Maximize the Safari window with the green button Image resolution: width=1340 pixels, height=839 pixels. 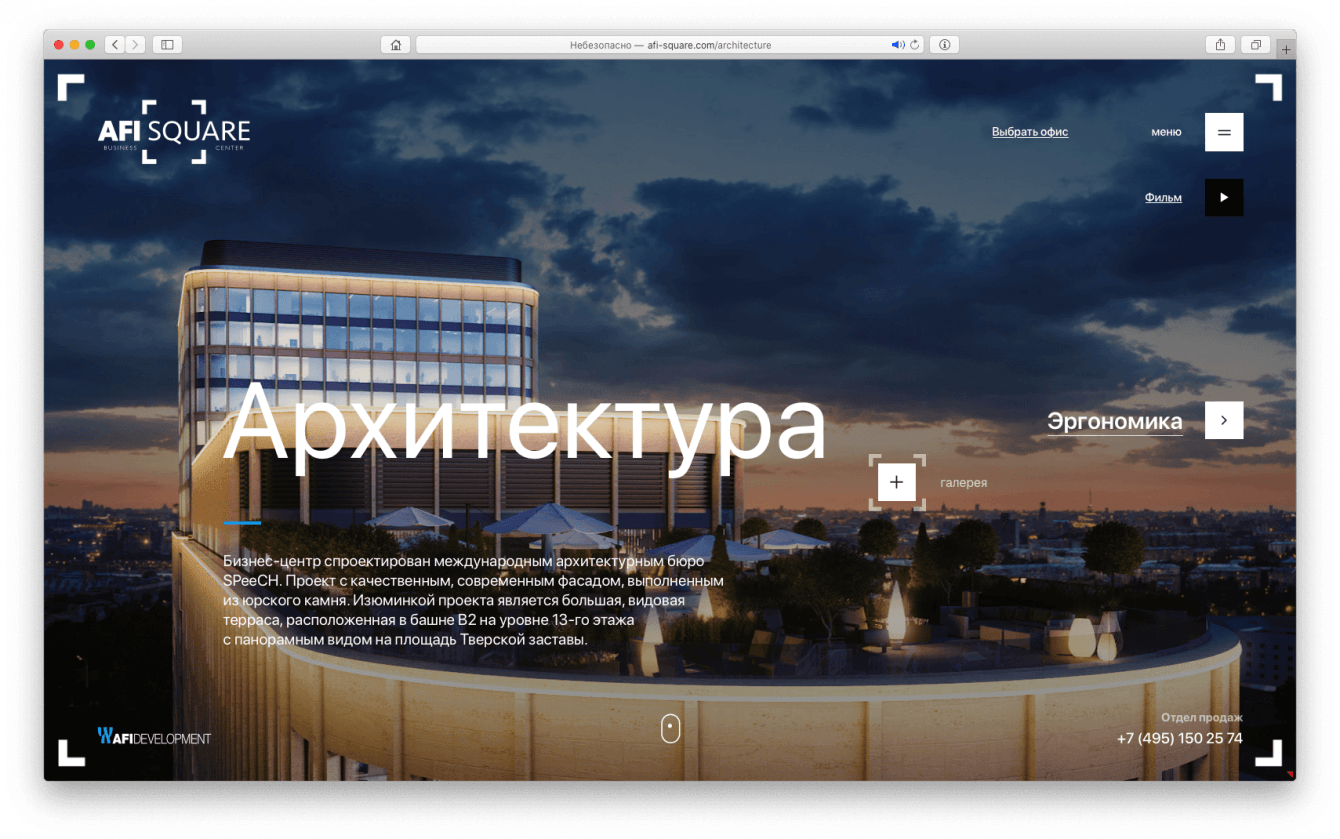(x=90, y=45)
